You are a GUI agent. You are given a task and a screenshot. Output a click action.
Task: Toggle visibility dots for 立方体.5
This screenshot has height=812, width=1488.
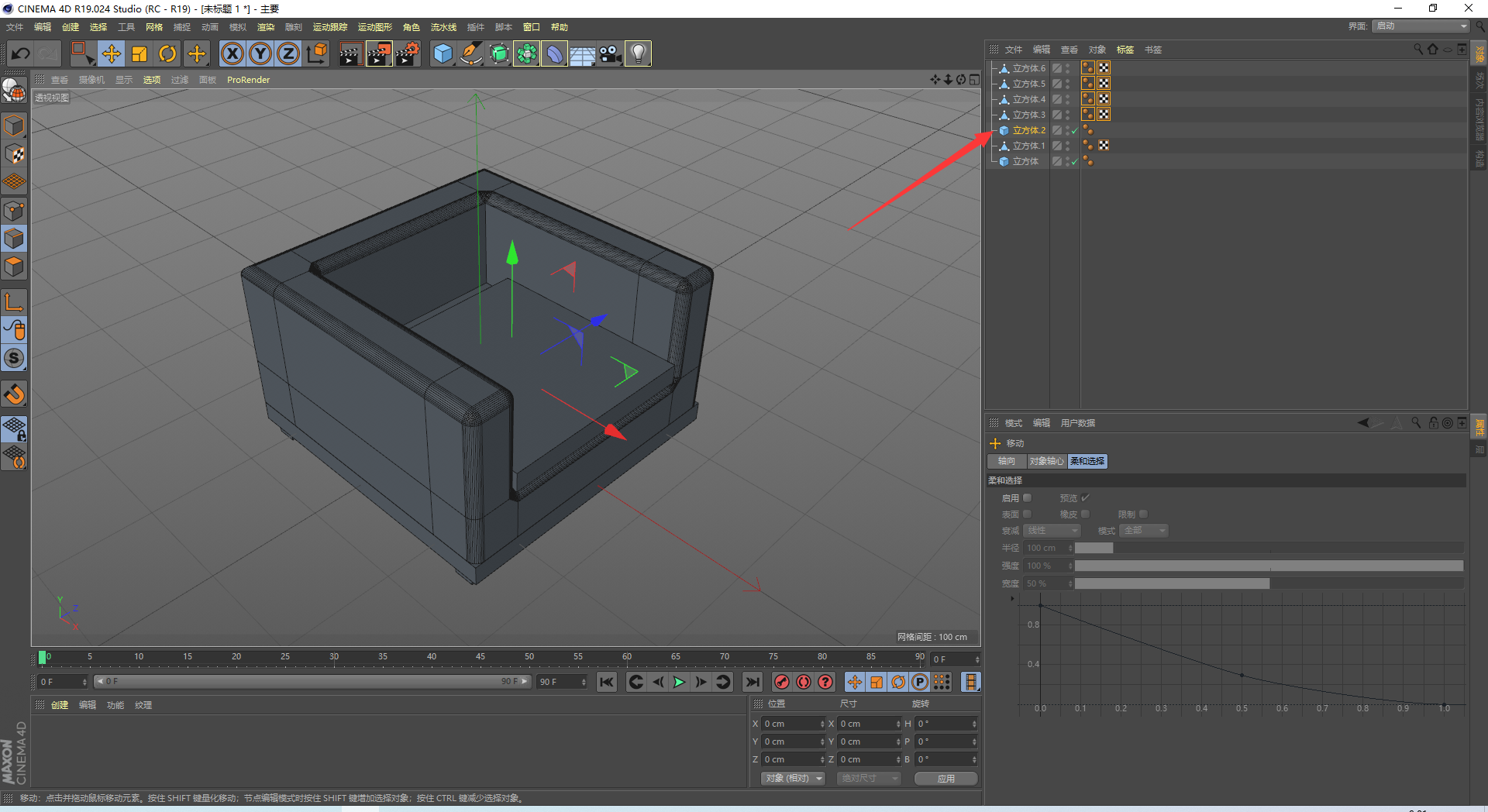point(1067,84)
